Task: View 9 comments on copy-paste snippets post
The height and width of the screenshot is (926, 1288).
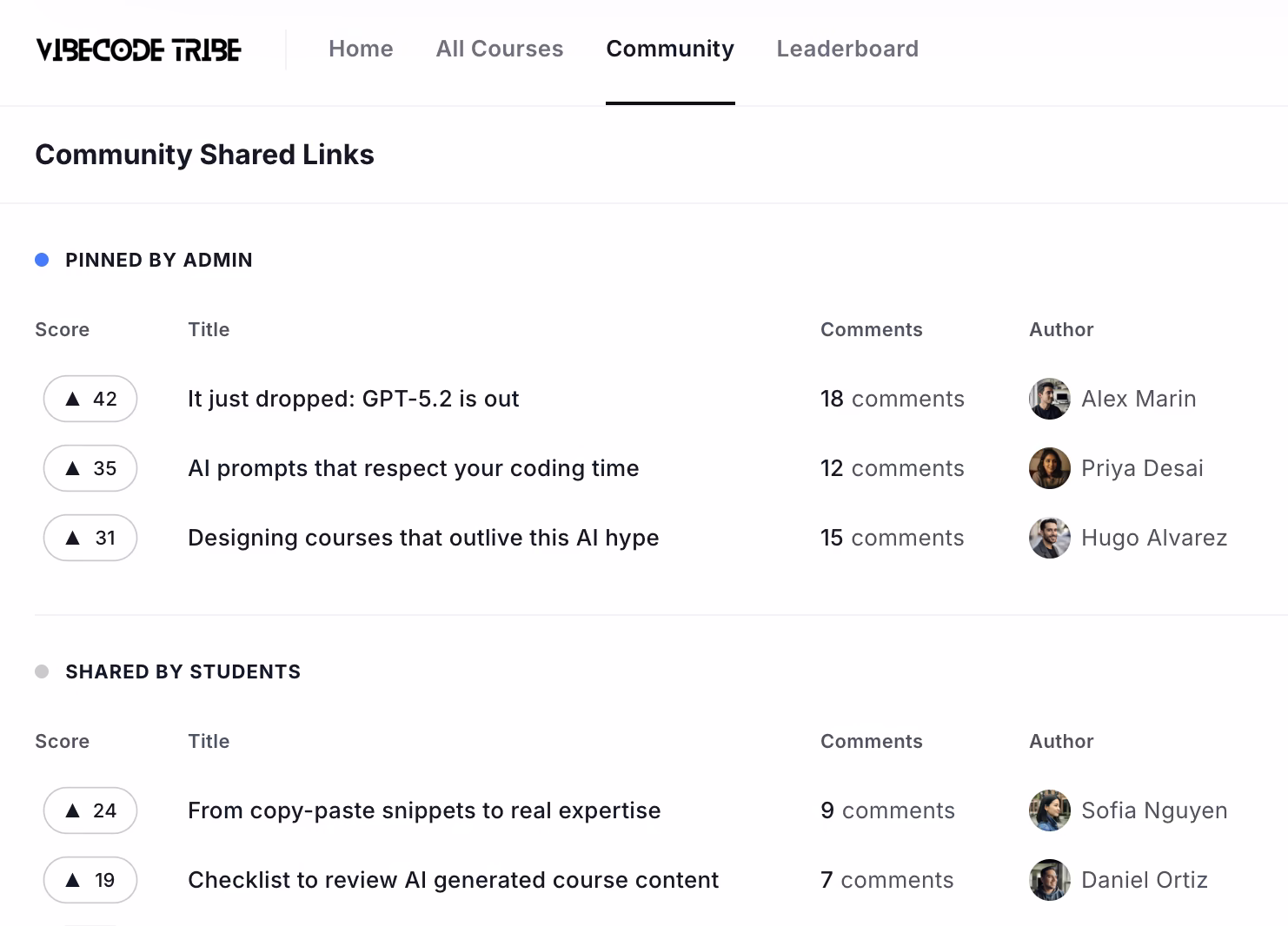Action: click(x=887, y=810)
